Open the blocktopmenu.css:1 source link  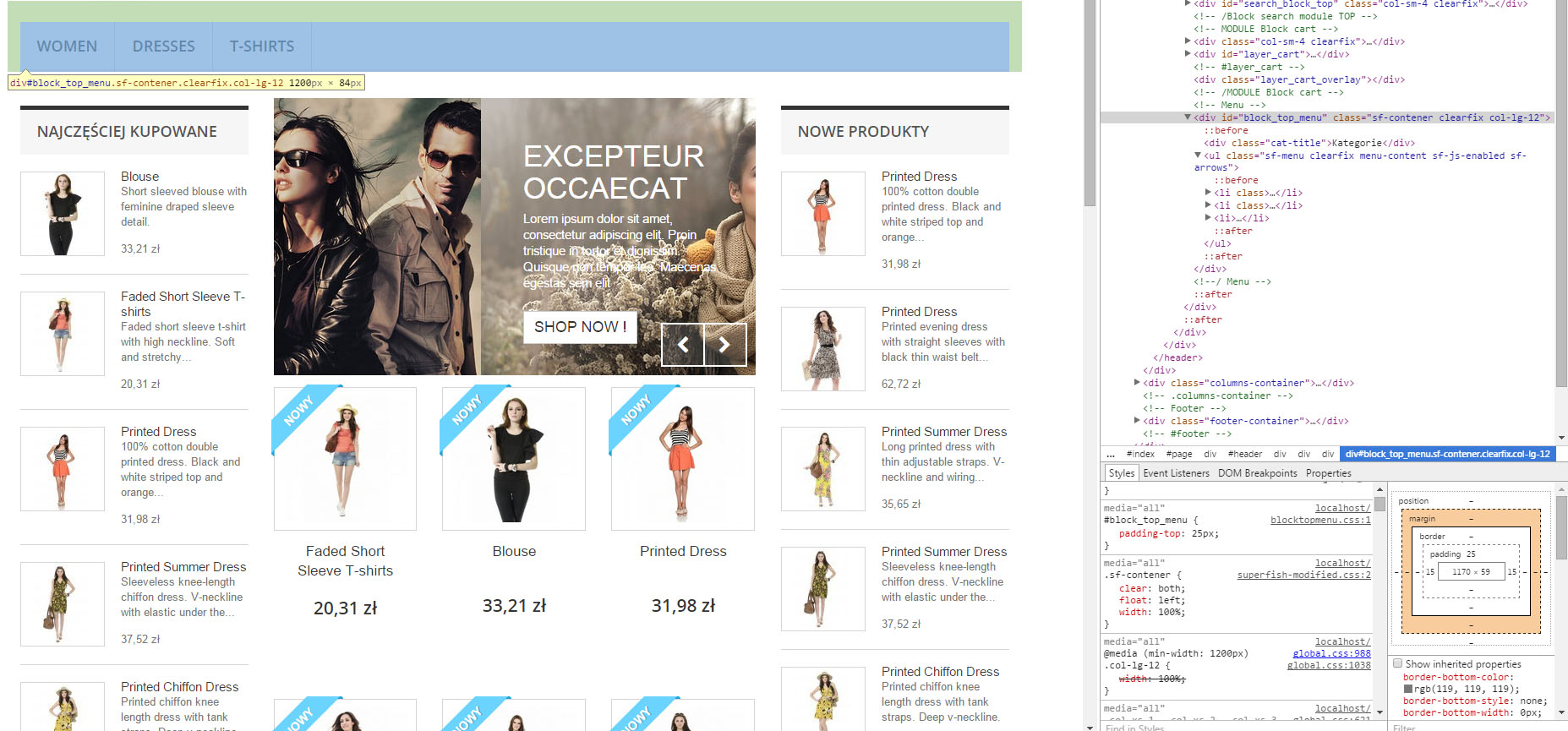(x=1320, y=520)
